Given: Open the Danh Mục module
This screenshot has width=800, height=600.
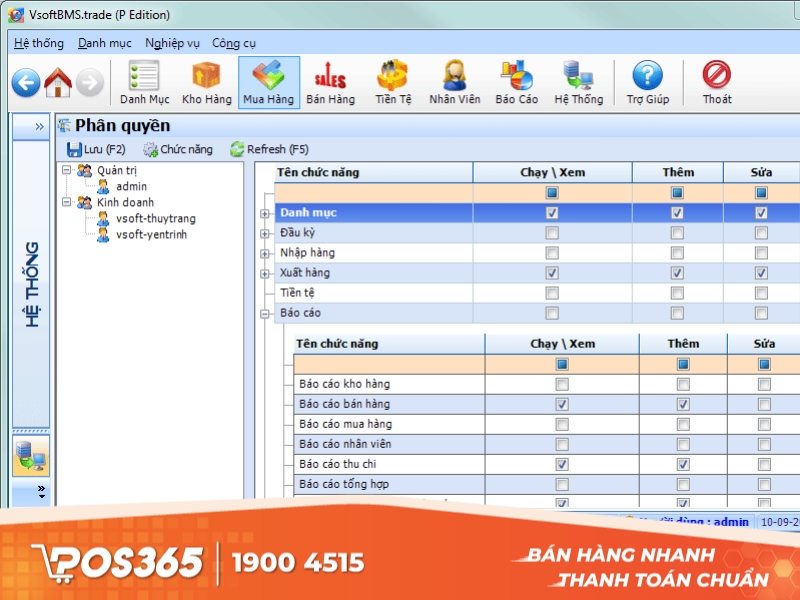Looking at the screenshot, I should [143, 82].
